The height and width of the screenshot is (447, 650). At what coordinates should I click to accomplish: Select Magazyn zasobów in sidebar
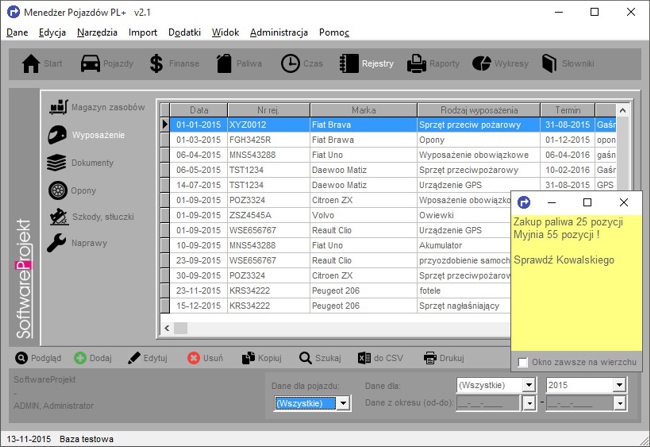97,107
